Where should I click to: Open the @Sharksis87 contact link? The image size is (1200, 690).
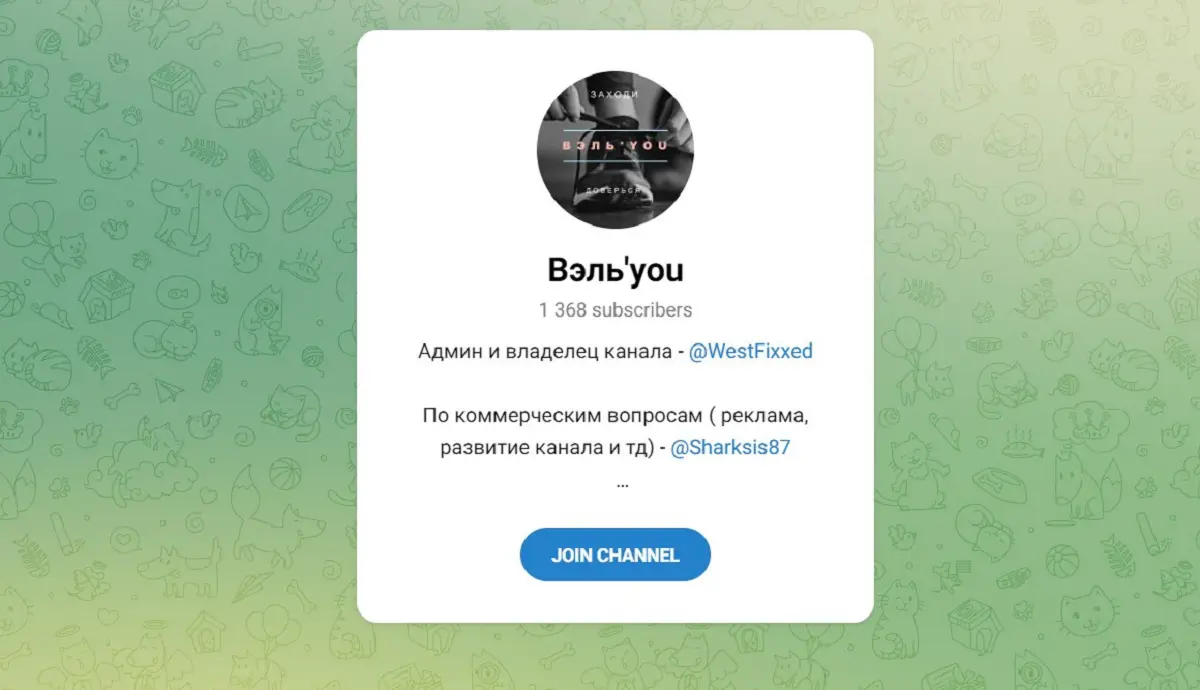coord(730,448)
